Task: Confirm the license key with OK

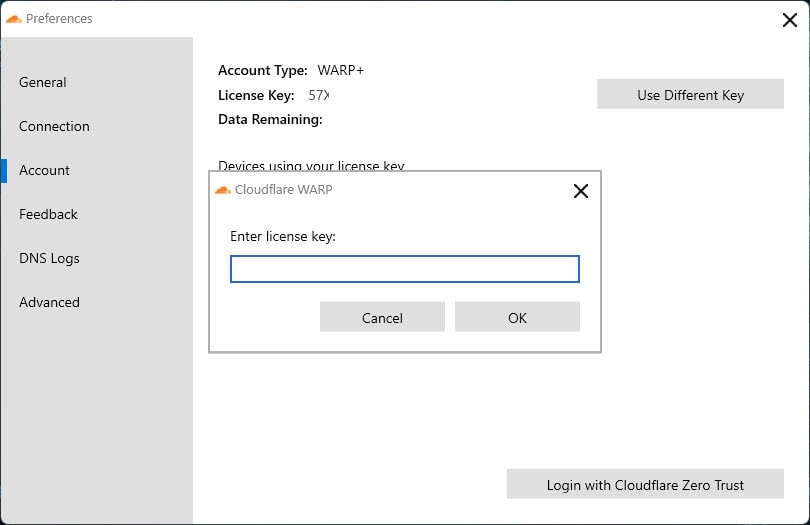Action: 517,318
